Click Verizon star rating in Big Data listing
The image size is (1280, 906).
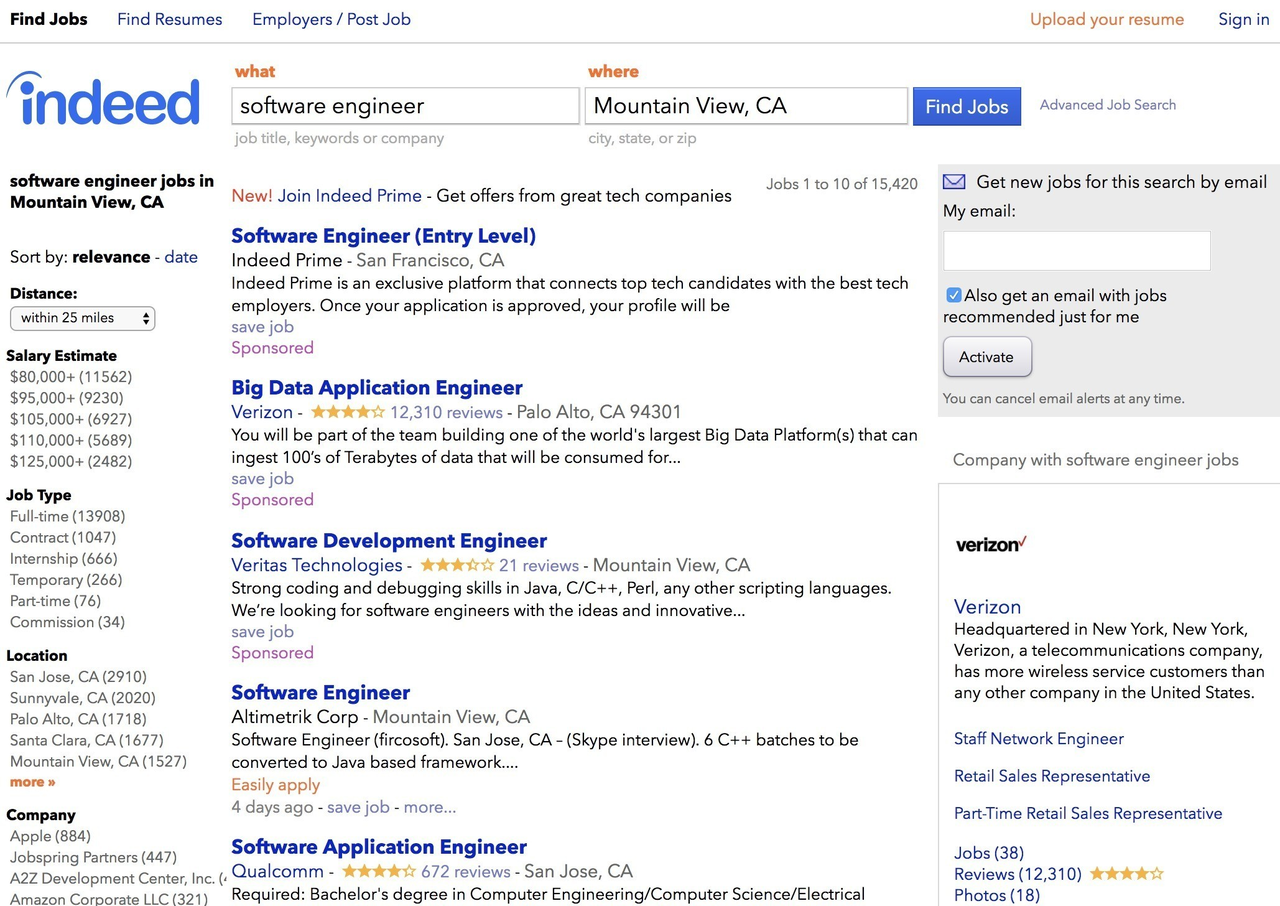(x=347, y=412)
